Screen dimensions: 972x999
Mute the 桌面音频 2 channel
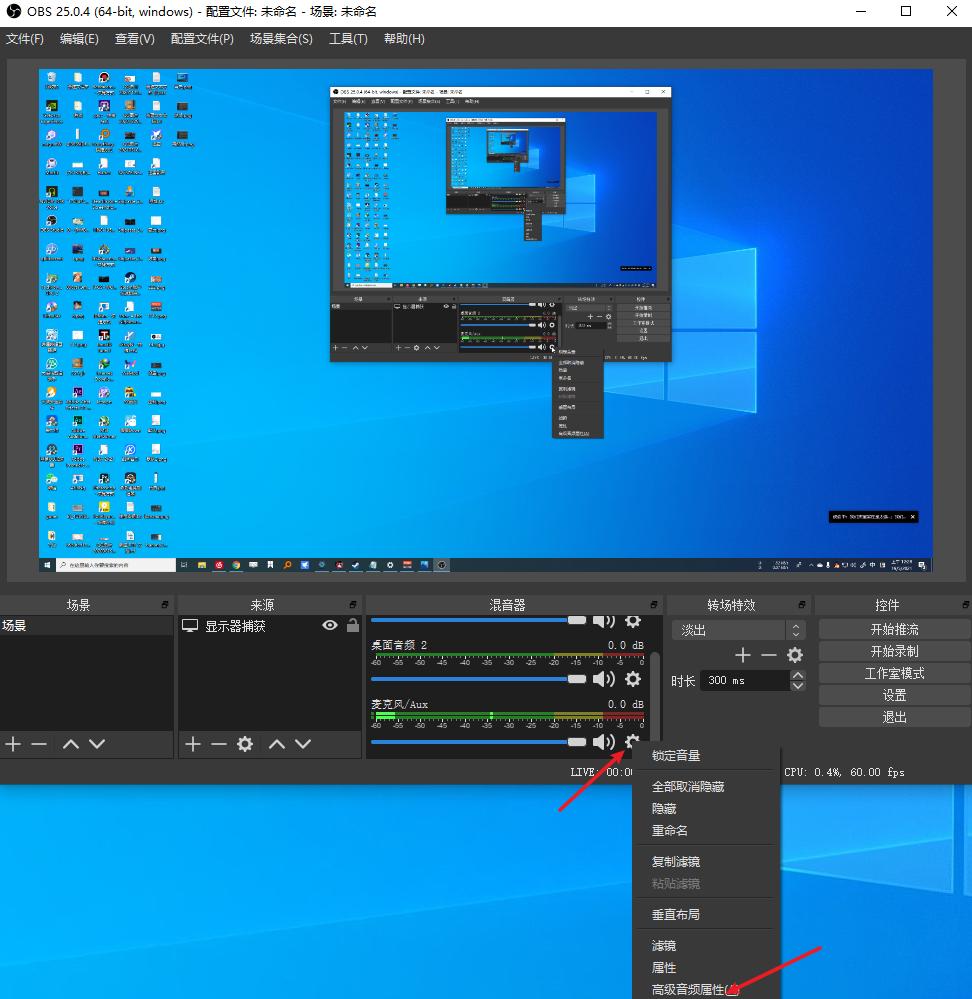click(603, 679)
